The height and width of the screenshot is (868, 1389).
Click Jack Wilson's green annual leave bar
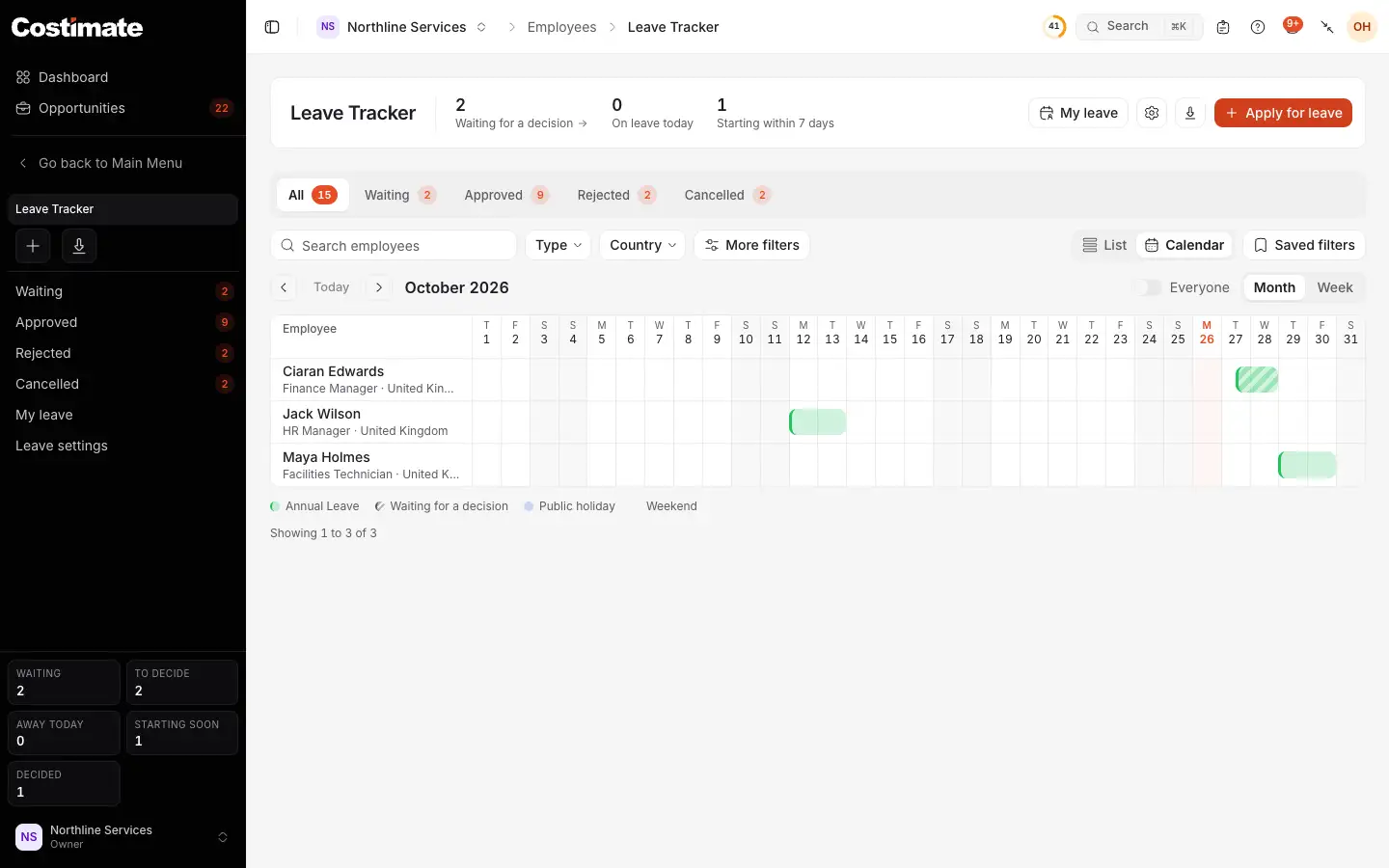[x=818, y=422]
